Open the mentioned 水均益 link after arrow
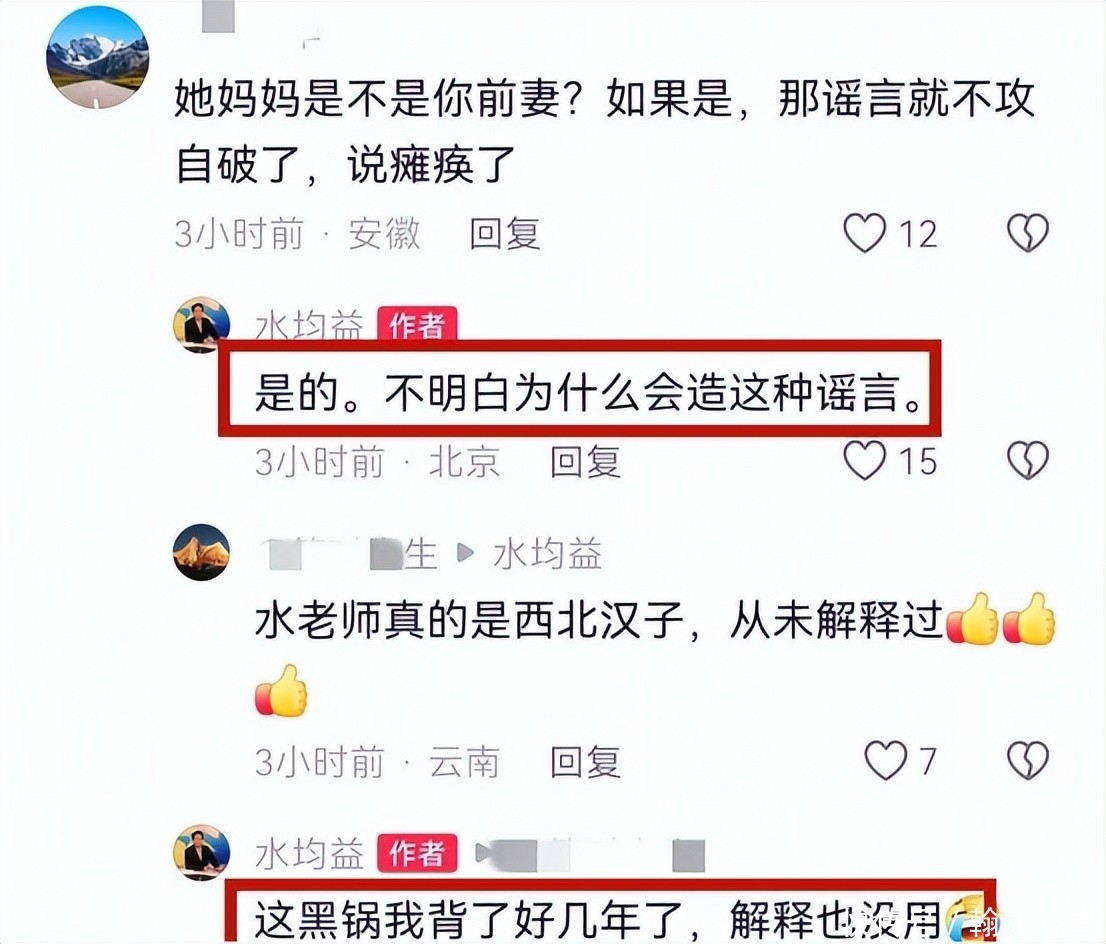Viewport: 1106px width, 944px height. [x=548, y=554]
